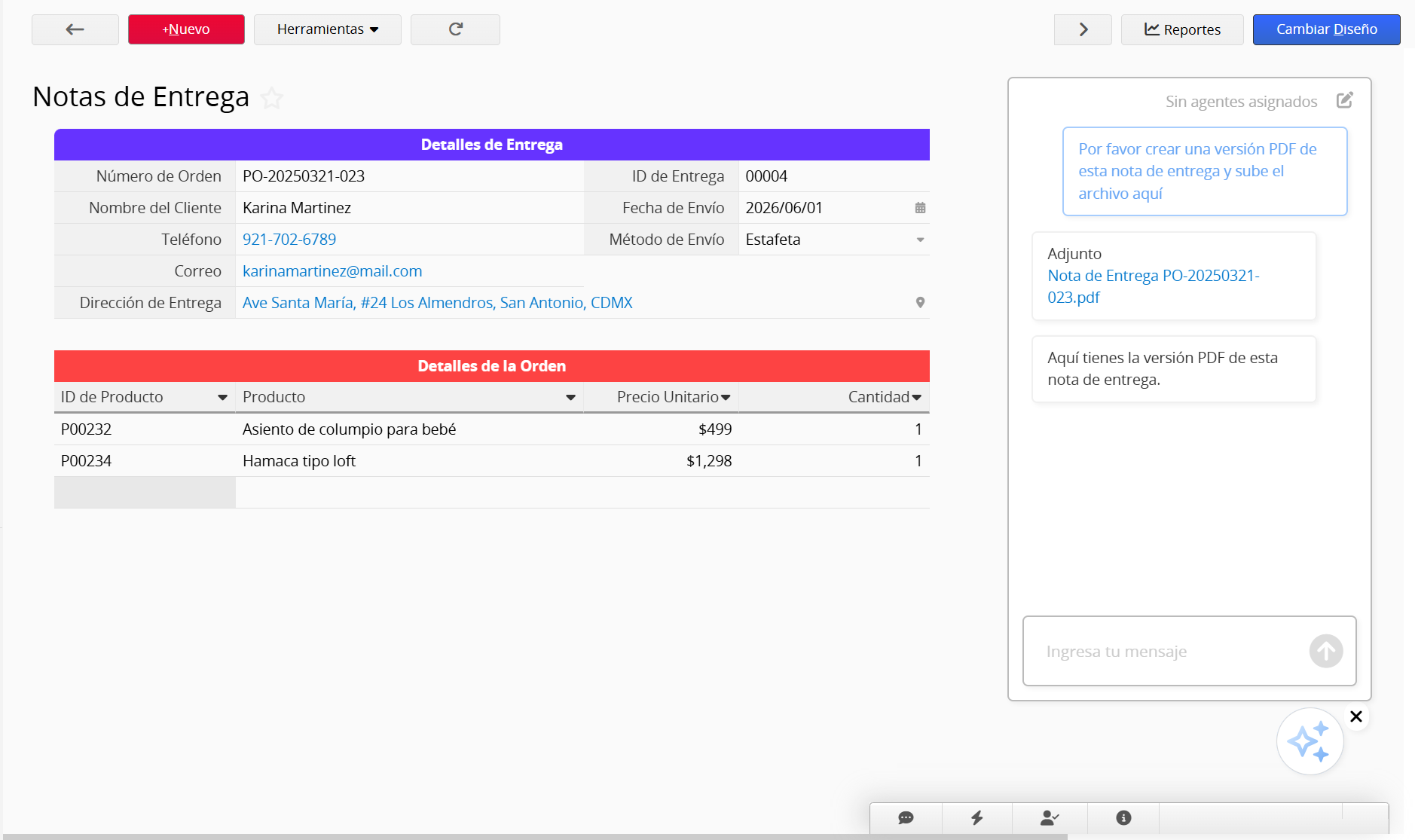The height and width of the screenshot is (840, 1415).
Task: Click the back arrow button
Action: coord(75,29)
